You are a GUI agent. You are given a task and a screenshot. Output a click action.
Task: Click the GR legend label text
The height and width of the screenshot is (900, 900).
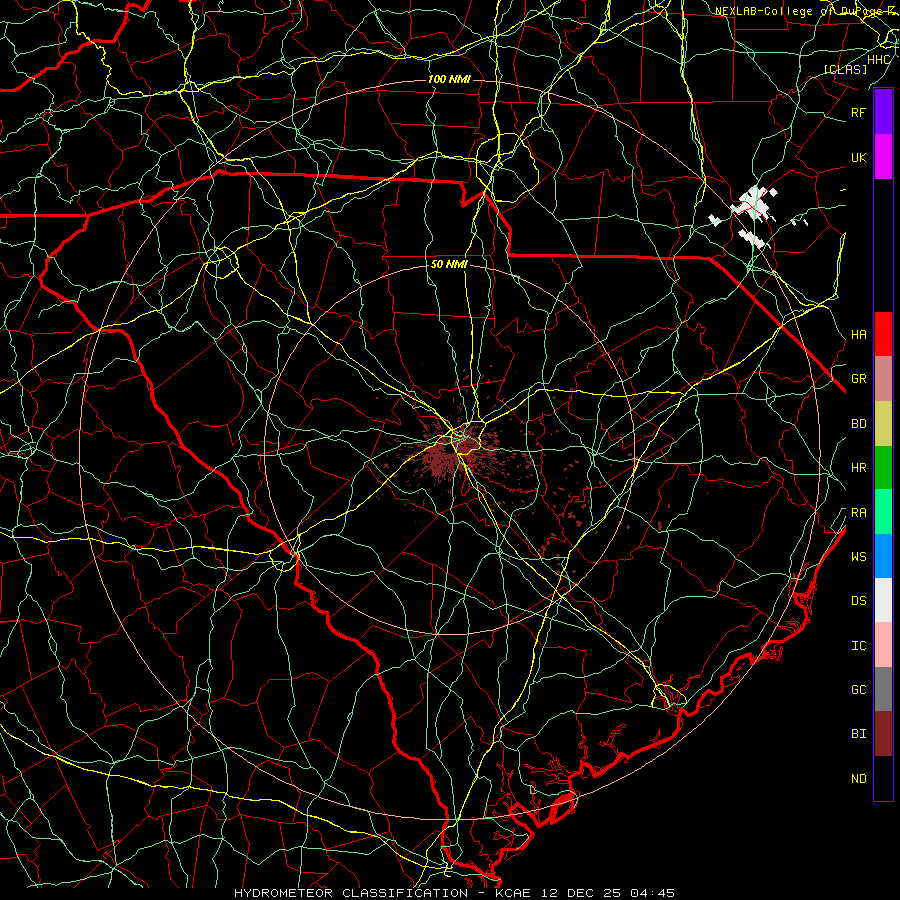click(858, 379)
